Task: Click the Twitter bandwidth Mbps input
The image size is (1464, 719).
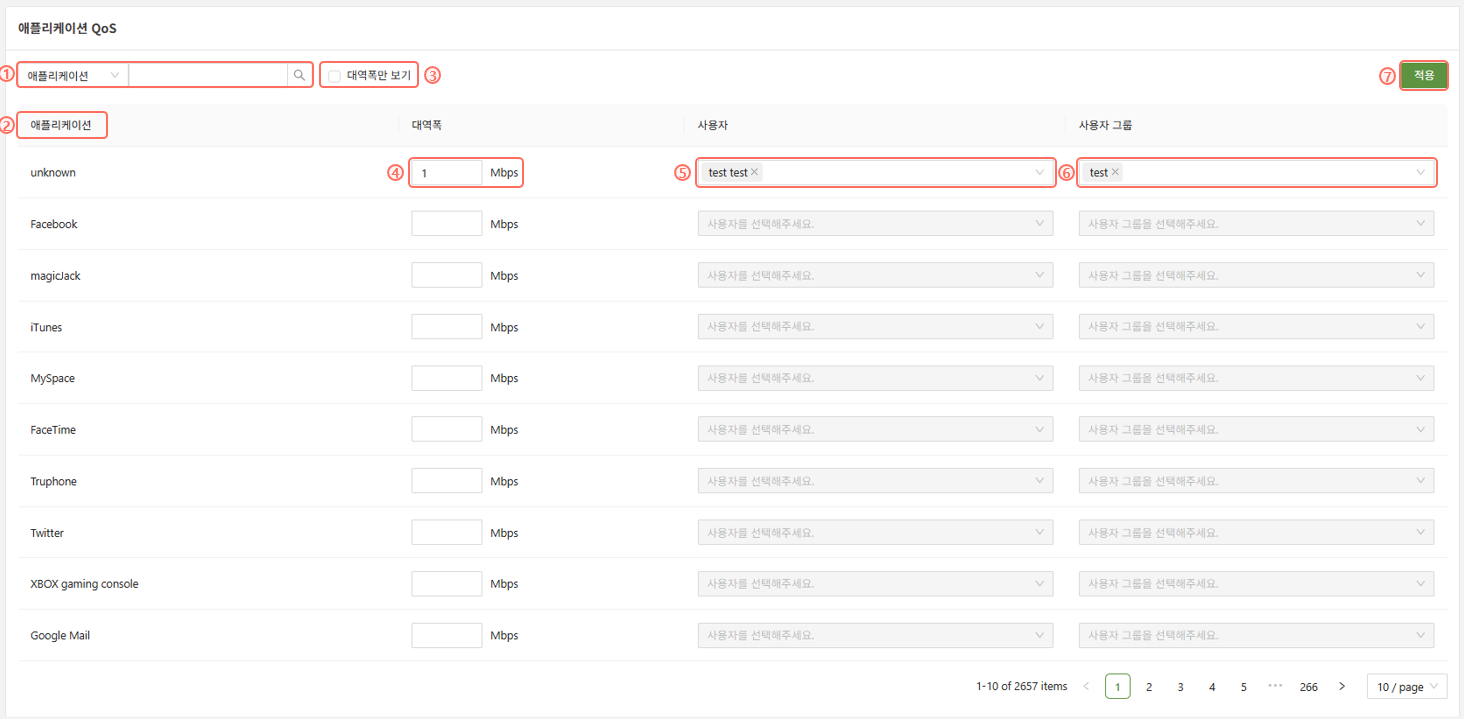Action: click(x=447, y=533)
